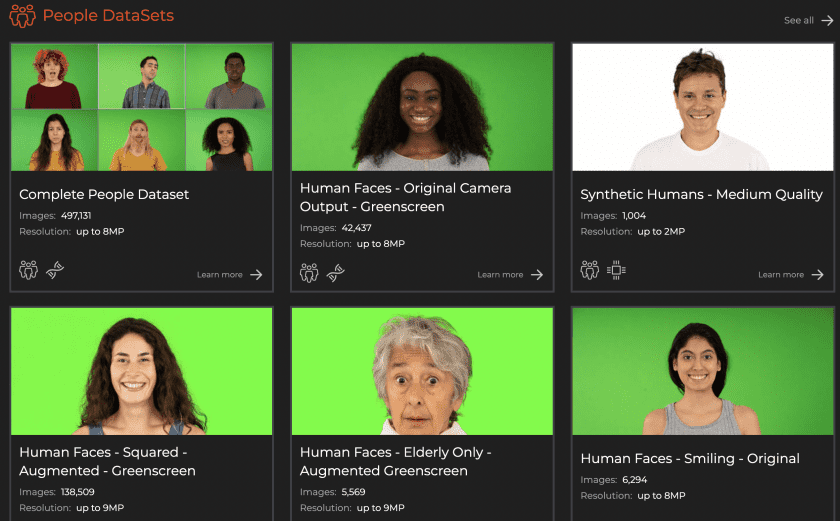Click the people icon on Original Camera Output card

(x=309, y=273)
